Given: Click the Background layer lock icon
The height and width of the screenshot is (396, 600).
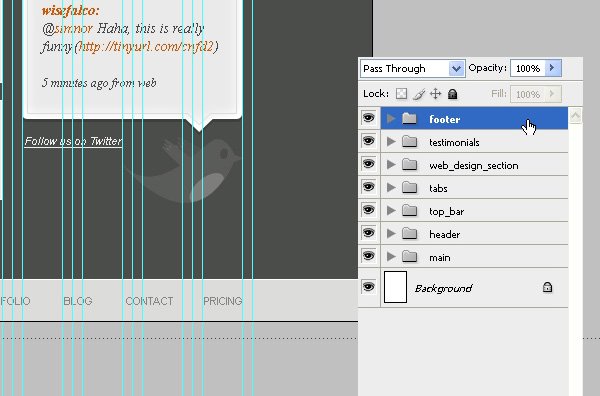Looking at the screenshot, I should [x=547, y=287].
